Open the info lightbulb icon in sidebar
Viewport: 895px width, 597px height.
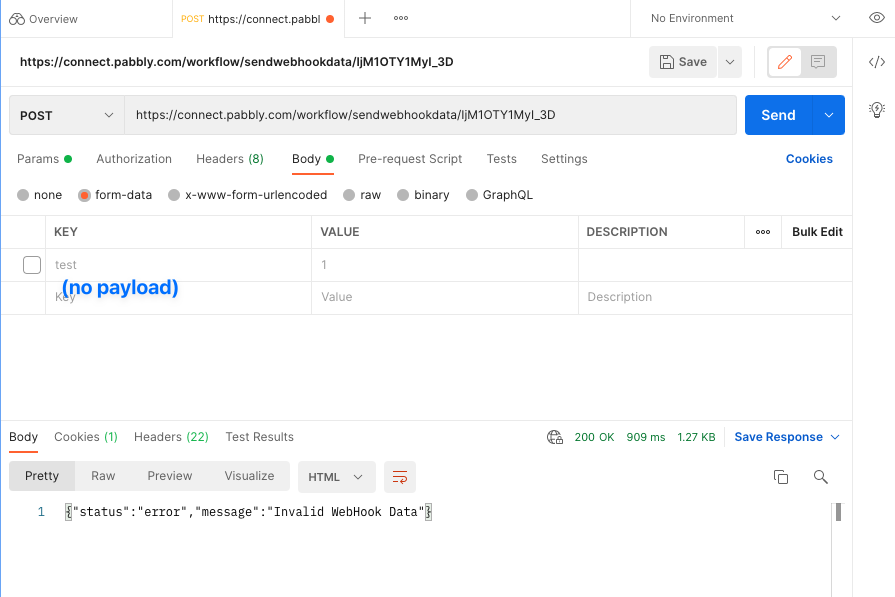[x=877, y=109]
